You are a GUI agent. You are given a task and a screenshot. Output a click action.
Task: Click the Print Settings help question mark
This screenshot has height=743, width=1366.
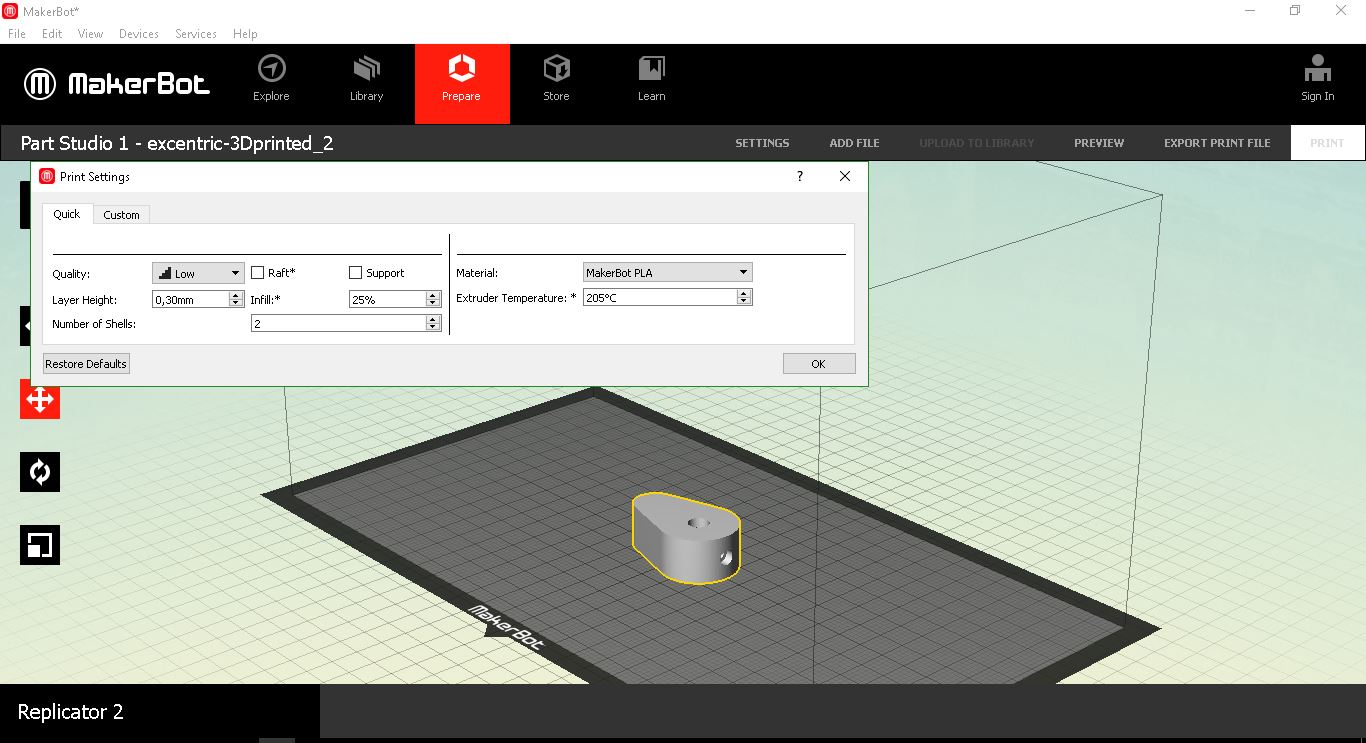click(799, 176)
